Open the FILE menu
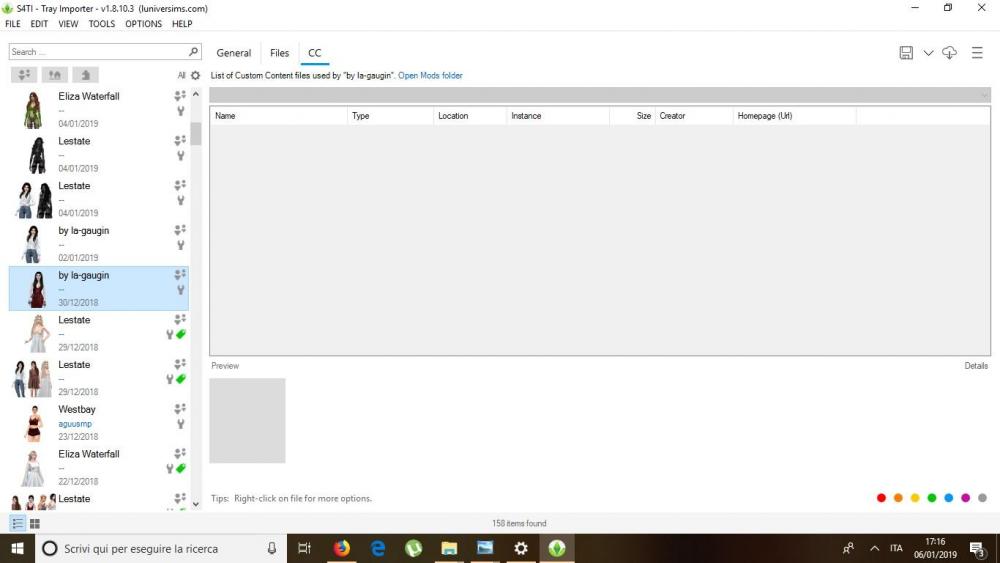Viewport: 1000px width, 563px height. [x=13, y=24]
